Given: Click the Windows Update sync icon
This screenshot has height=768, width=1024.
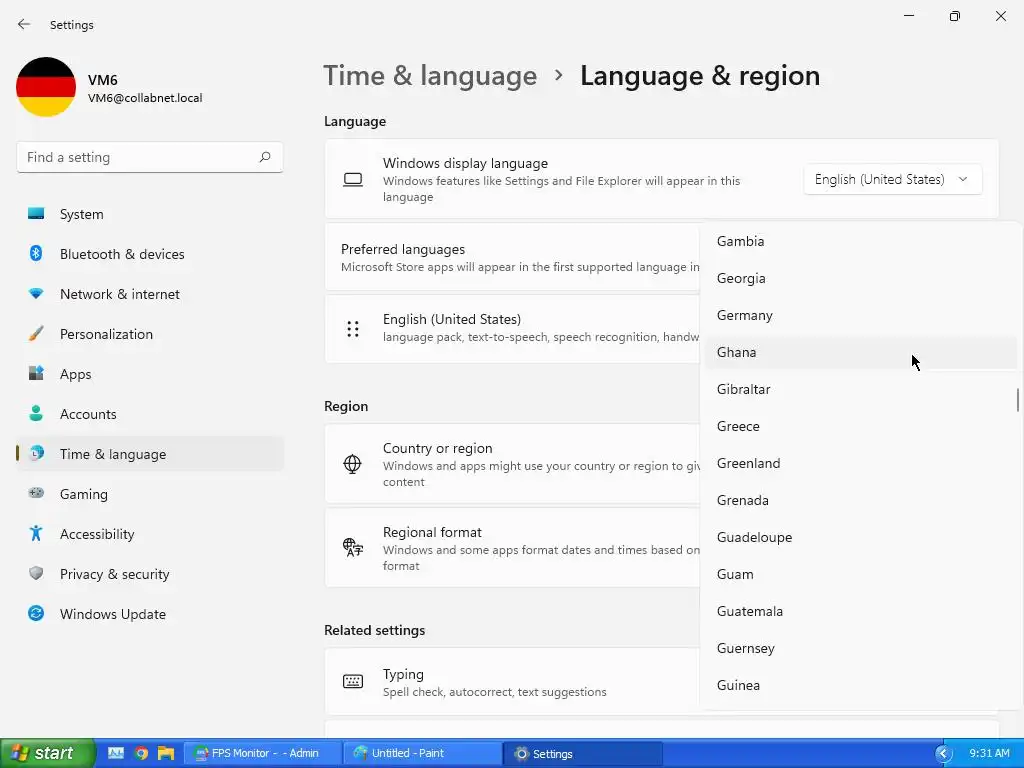Looking at the screenshot, I should [x=36, y=613].
